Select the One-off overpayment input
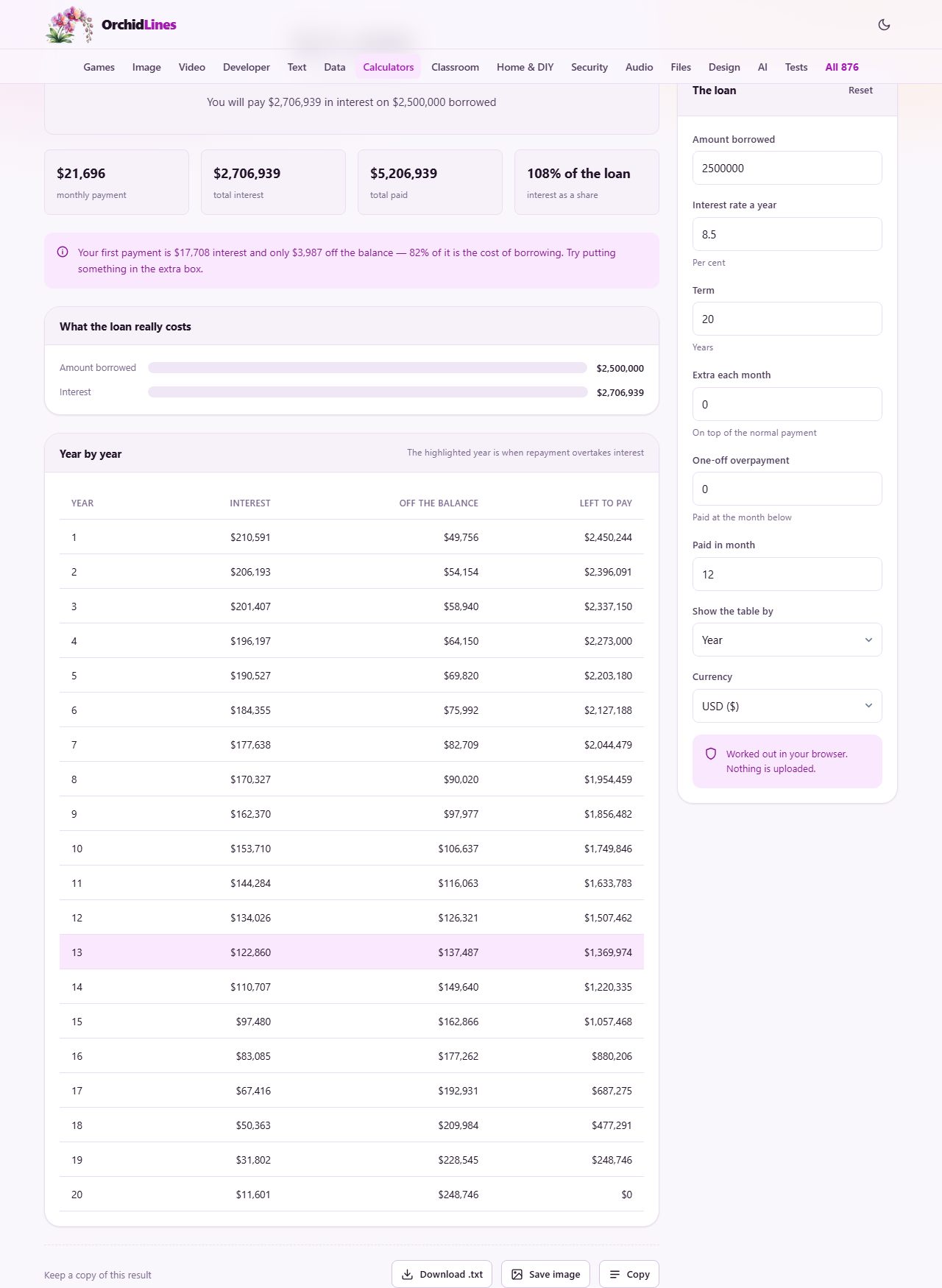This screenshot has height=1288, width=942. pyautogui.click(x=787, y=489)
